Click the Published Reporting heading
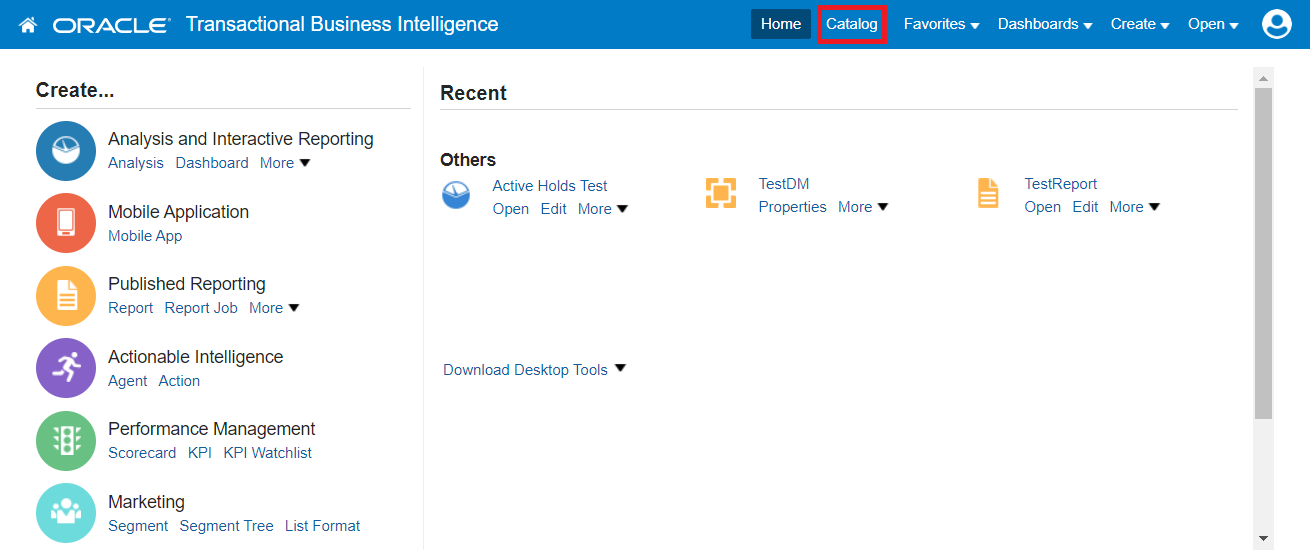The image size is (1310, 555). 187,284
